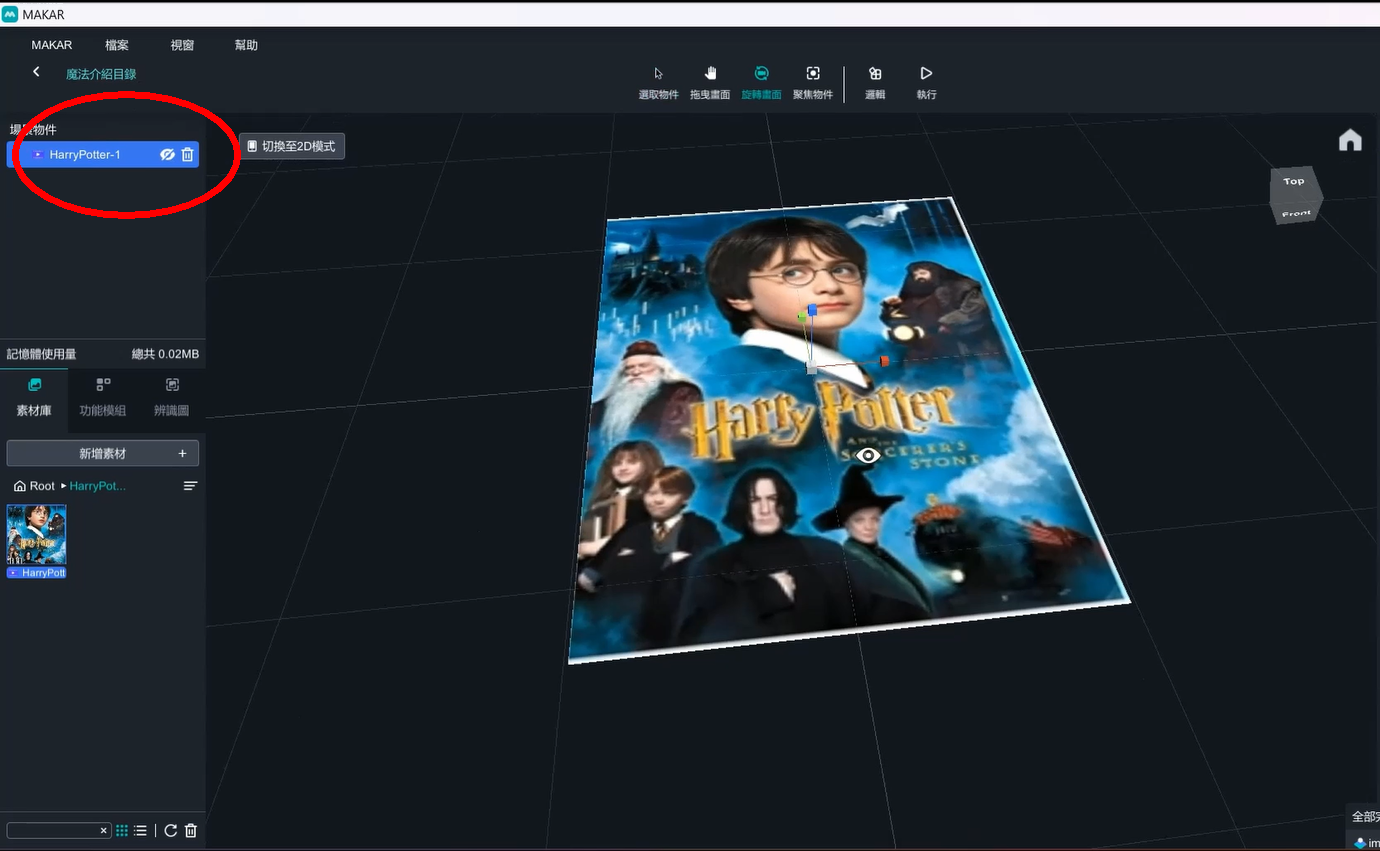Toggle visibility of HarryPotter-1 object
Image resolution: width=1380 pixels, height=851 pixels.
pos(167,155)
